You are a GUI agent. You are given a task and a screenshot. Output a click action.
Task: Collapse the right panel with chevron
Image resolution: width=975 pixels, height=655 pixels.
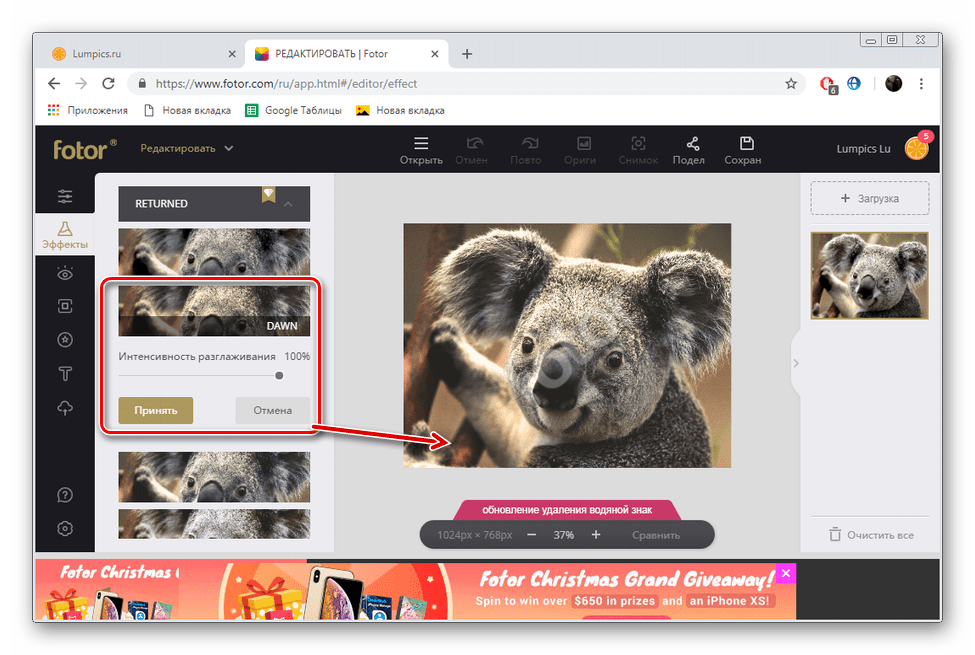click(796, 363)
